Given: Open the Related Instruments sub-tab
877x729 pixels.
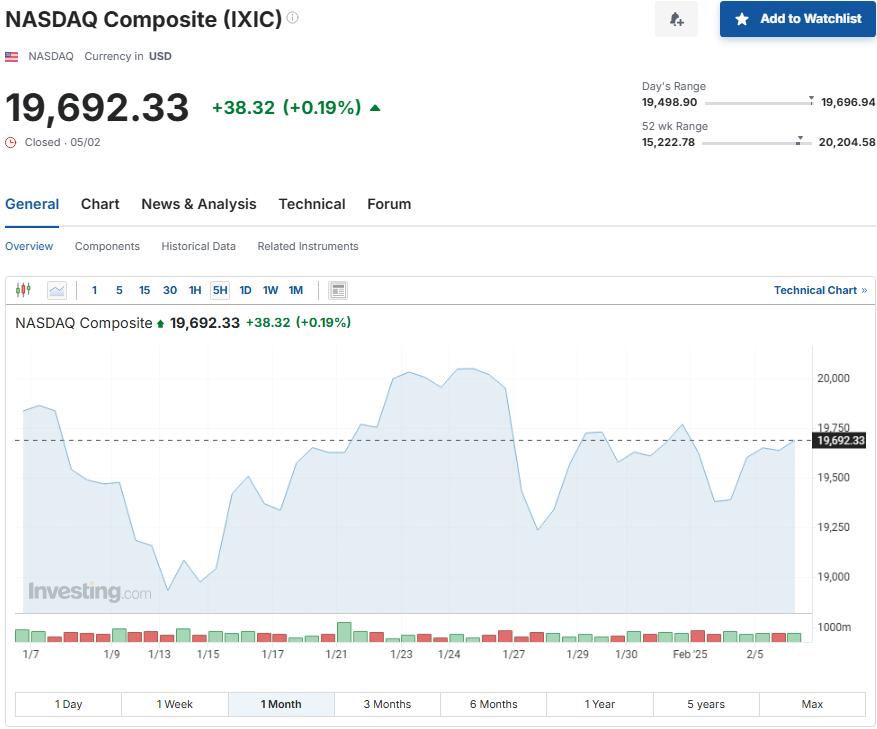Looking at the screenshot, I should (x=308, y=246).
